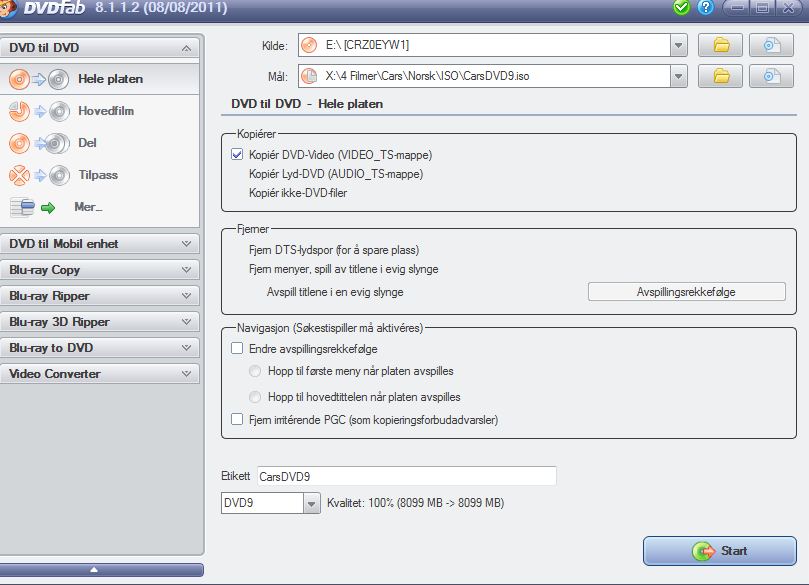
Task: Click the Hele platen disc icon
Action: 39,79
